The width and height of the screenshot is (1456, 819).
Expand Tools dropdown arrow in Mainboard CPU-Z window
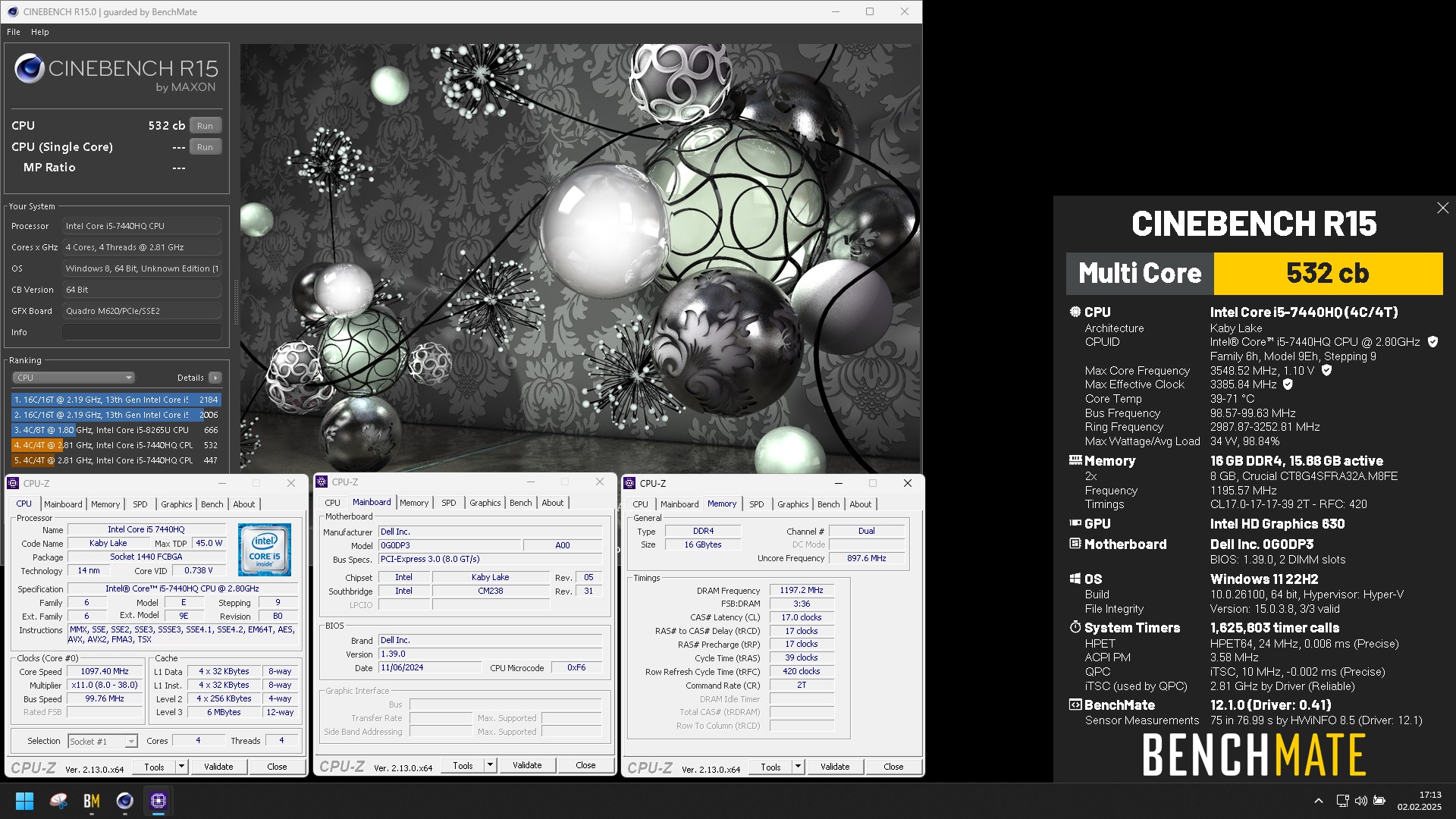490,765
